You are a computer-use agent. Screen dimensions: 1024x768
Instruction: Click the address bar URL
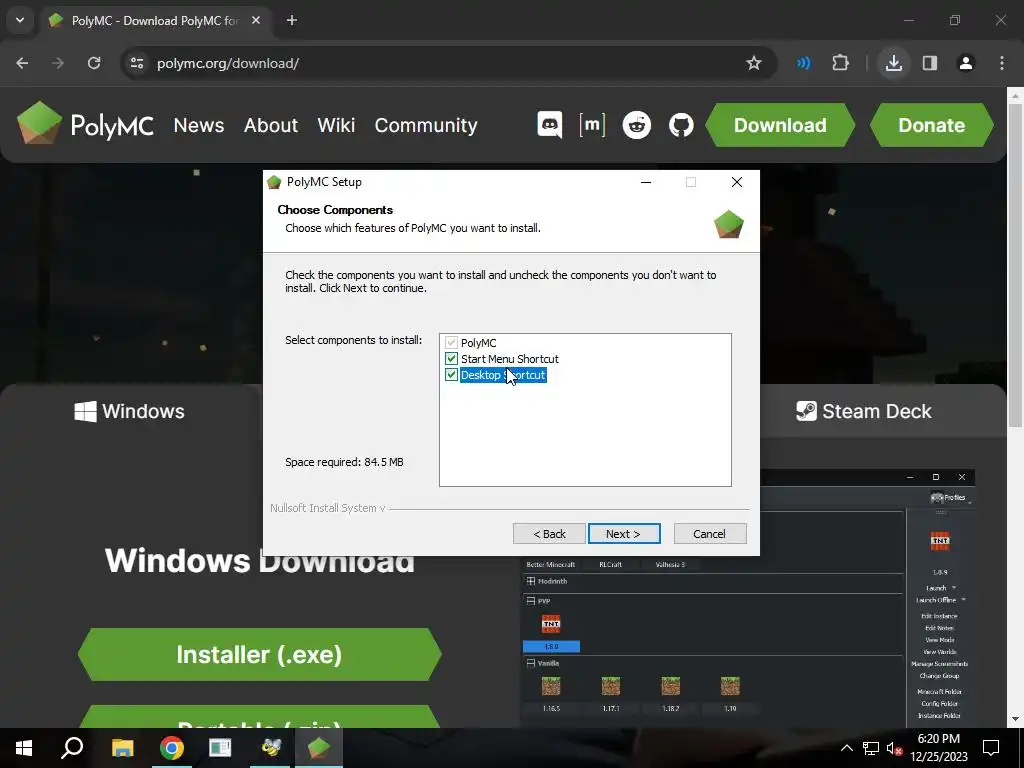pyautogui.click(x=228, y=63)
